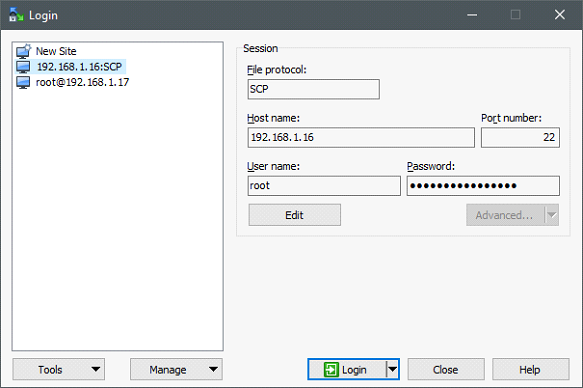Click the Advanced... button
This screenshot has height=388, width=583.
point(506,215)
